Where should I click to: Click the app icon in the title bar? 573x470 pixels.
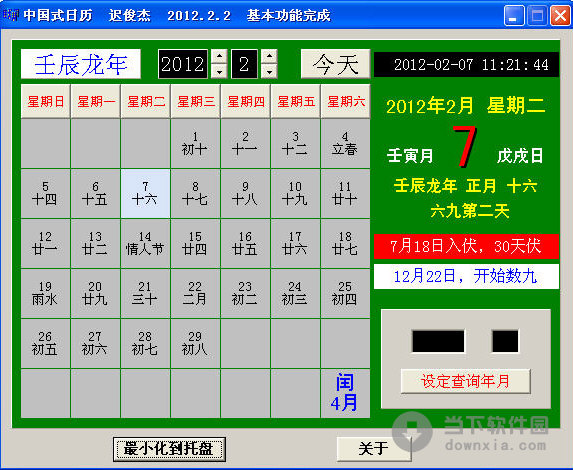coord(10,15)
